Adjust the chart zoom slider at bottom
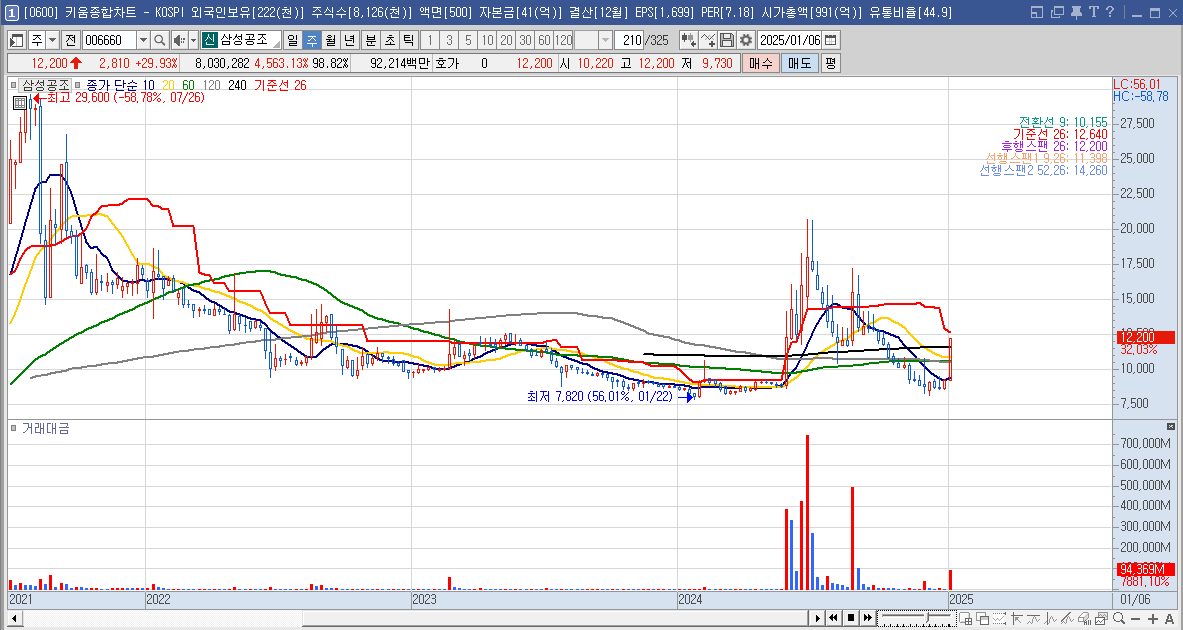This screenshot has width=1183, height=630. (919, 618)
